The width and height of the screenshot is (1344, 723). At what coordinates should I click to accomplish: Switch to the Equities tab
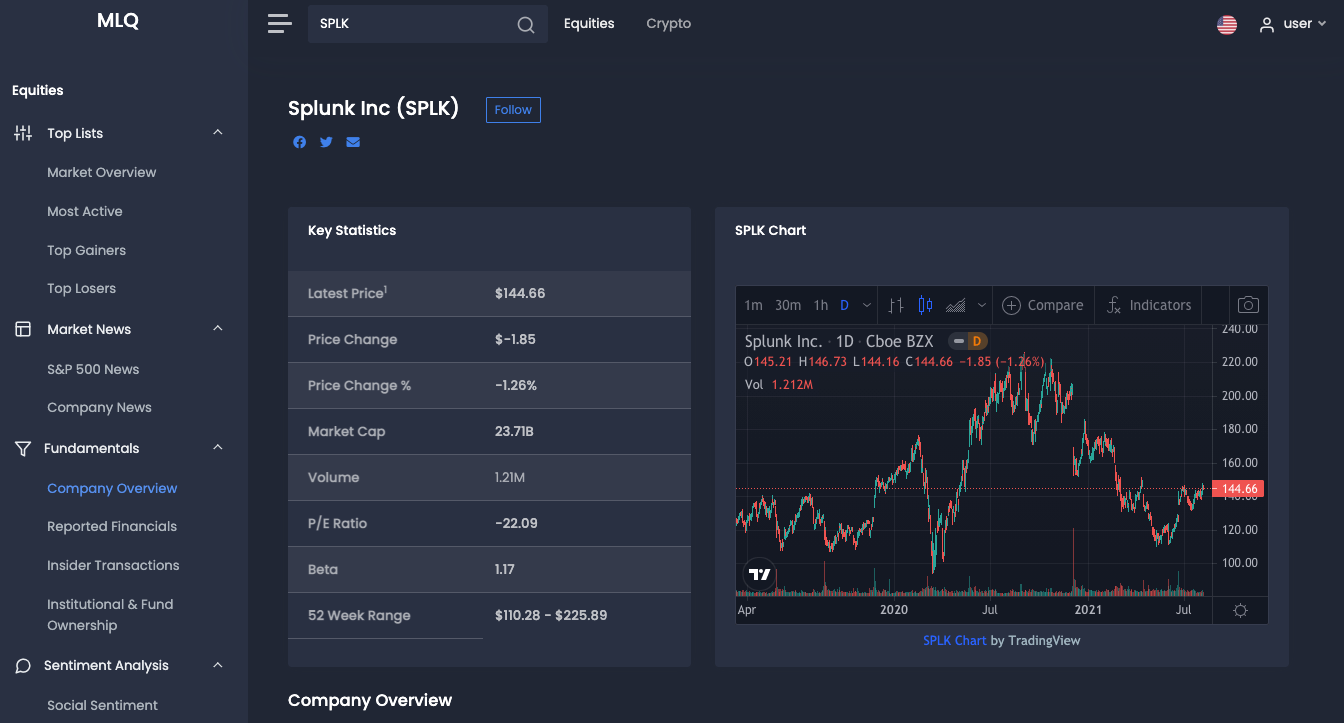coord(589,24)
